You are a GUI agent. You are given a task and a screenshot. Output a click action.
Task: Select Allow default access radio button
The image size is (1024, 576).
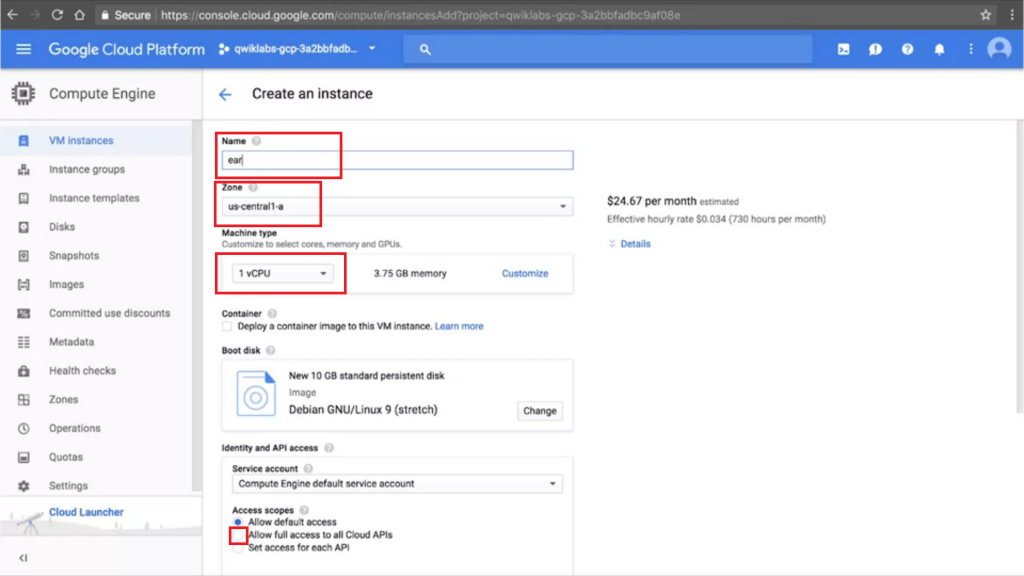(x=238, y=522)
